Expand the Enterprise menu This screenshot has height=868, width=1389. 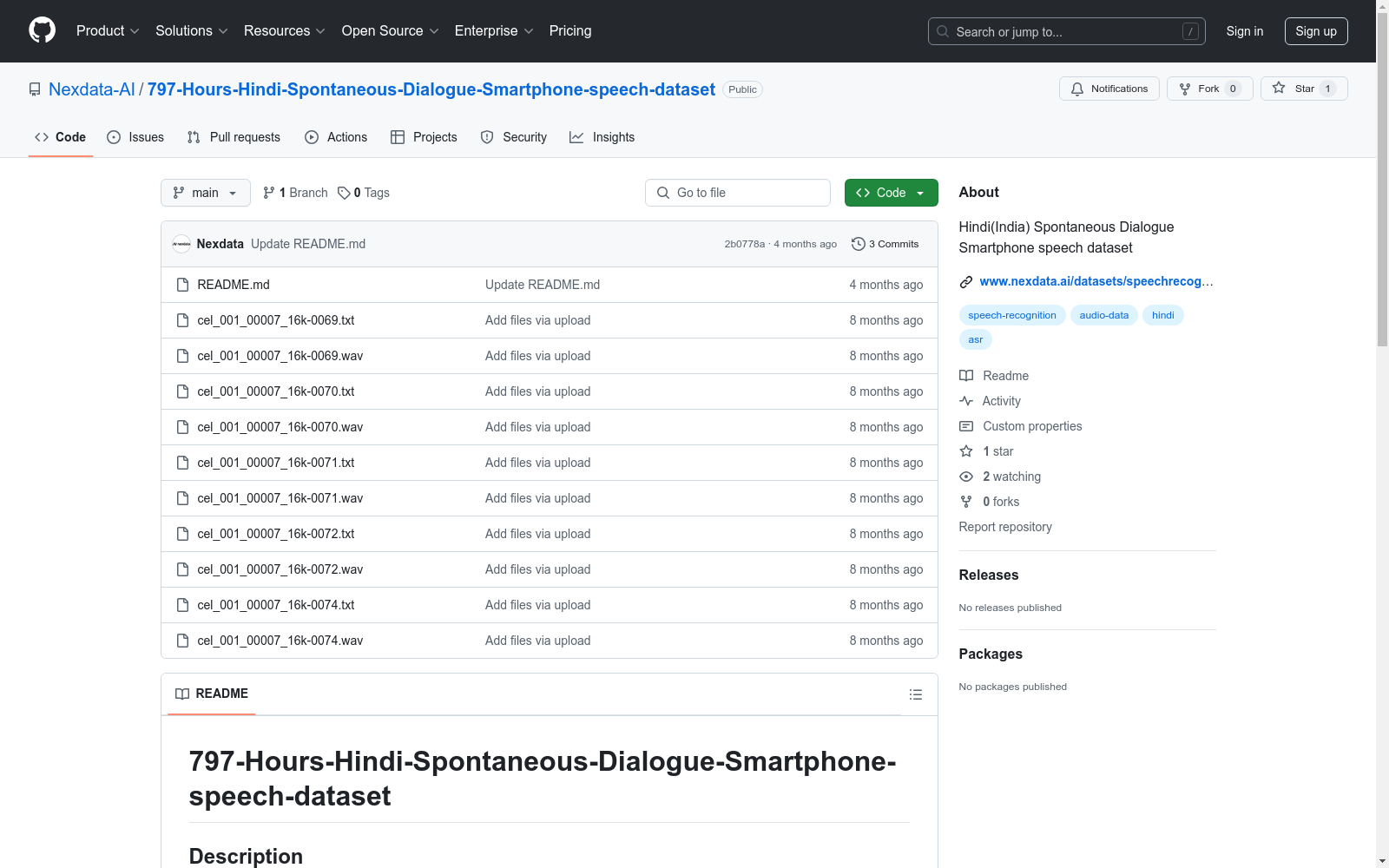coord(494,31)
